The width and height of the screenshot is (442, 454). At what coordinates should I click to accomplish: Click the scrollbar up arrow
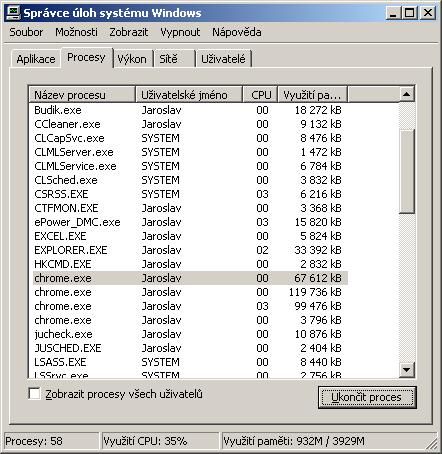tap(406, 94)
